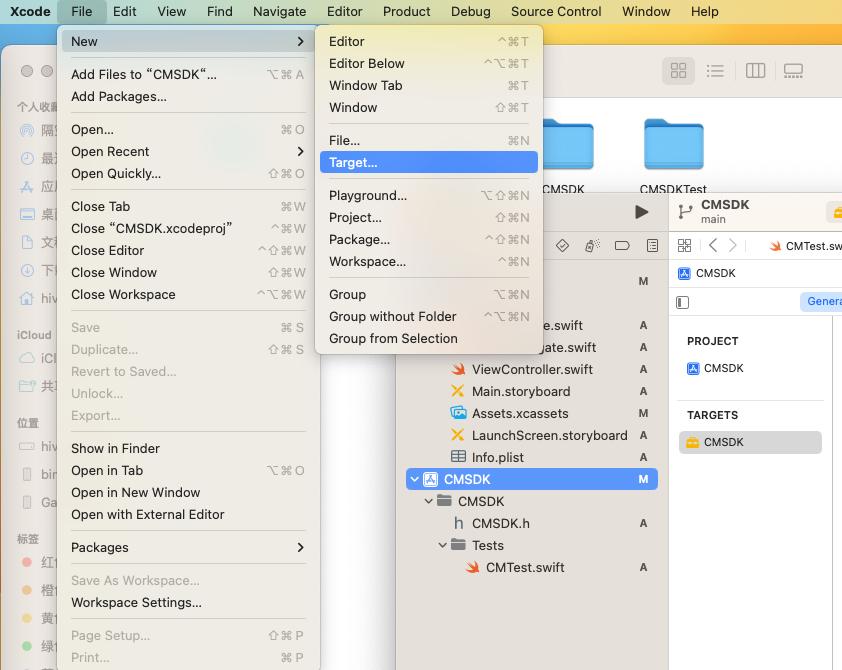842x670 pixels.
Task: Run the project with the play button
Action: tap(641, 212)
